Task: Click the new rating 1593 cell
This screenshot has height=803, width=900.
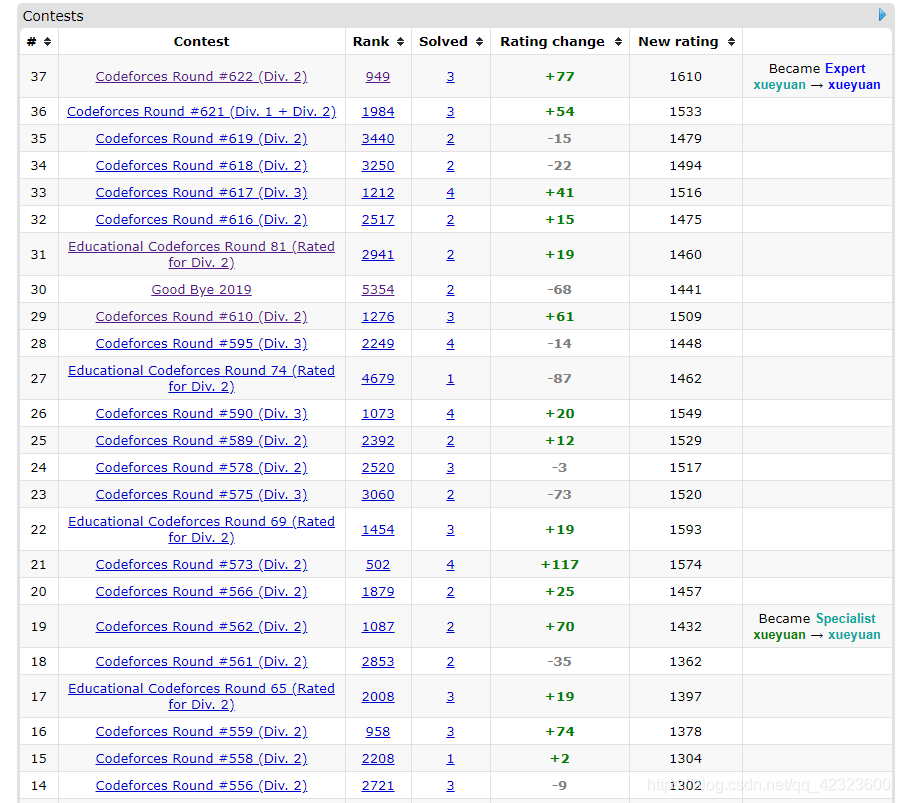Action: [x=685, y=529]
